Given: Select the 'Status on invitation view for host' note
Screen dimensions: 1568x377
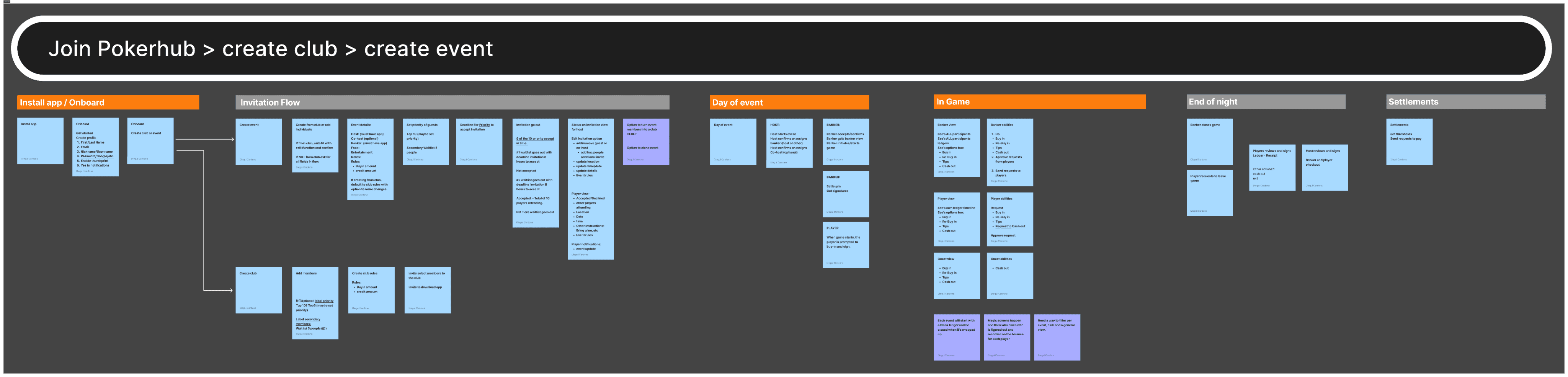Looking at the screenshot, I should click(x=590, y=189).
